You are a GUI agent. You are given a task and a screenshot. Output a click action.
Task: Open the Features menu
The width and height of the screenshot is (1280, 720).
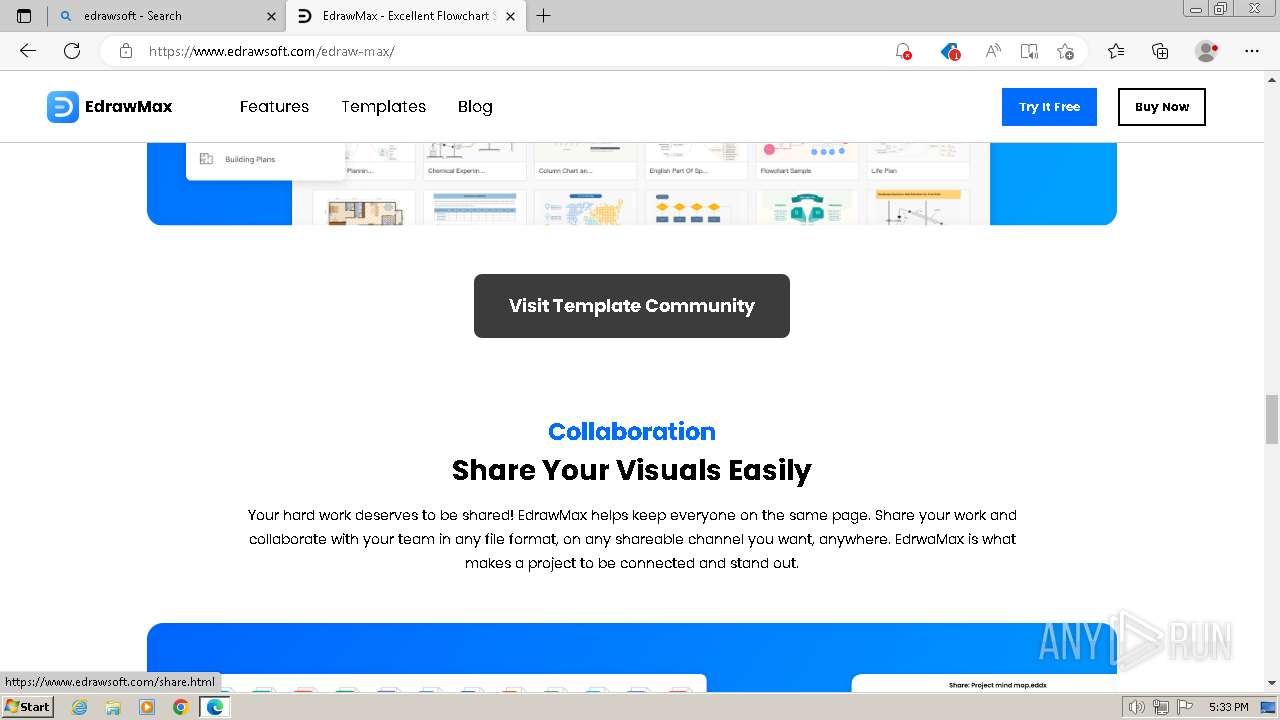274,107
